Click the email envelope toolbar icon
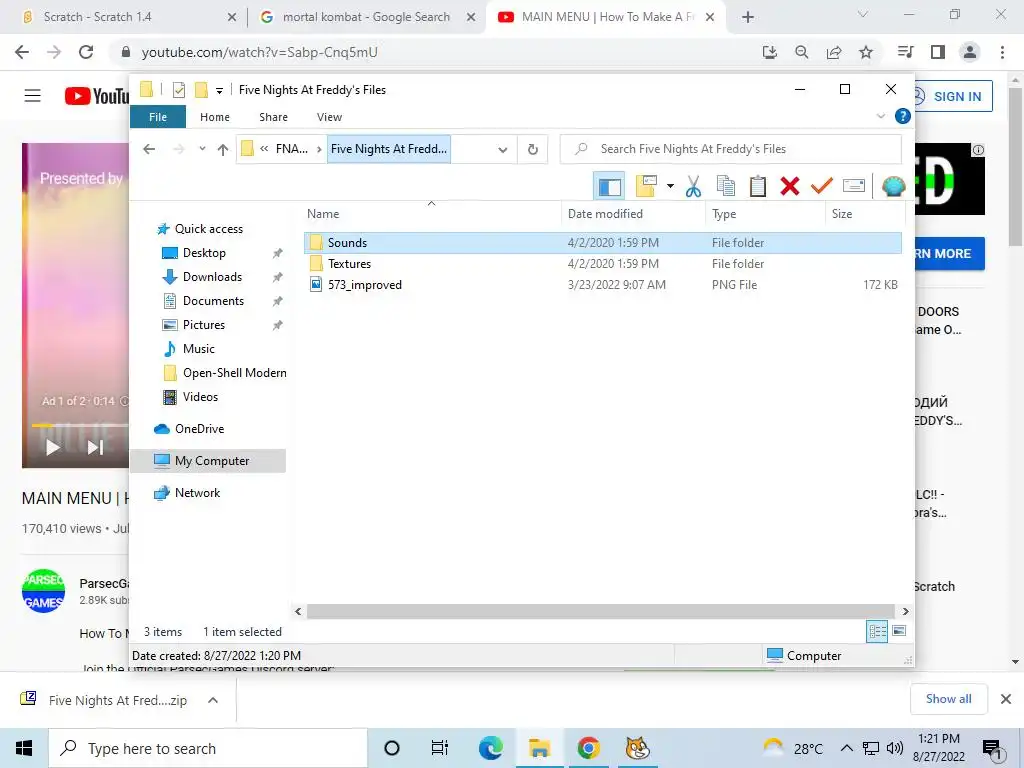 (x=854, y=186)
